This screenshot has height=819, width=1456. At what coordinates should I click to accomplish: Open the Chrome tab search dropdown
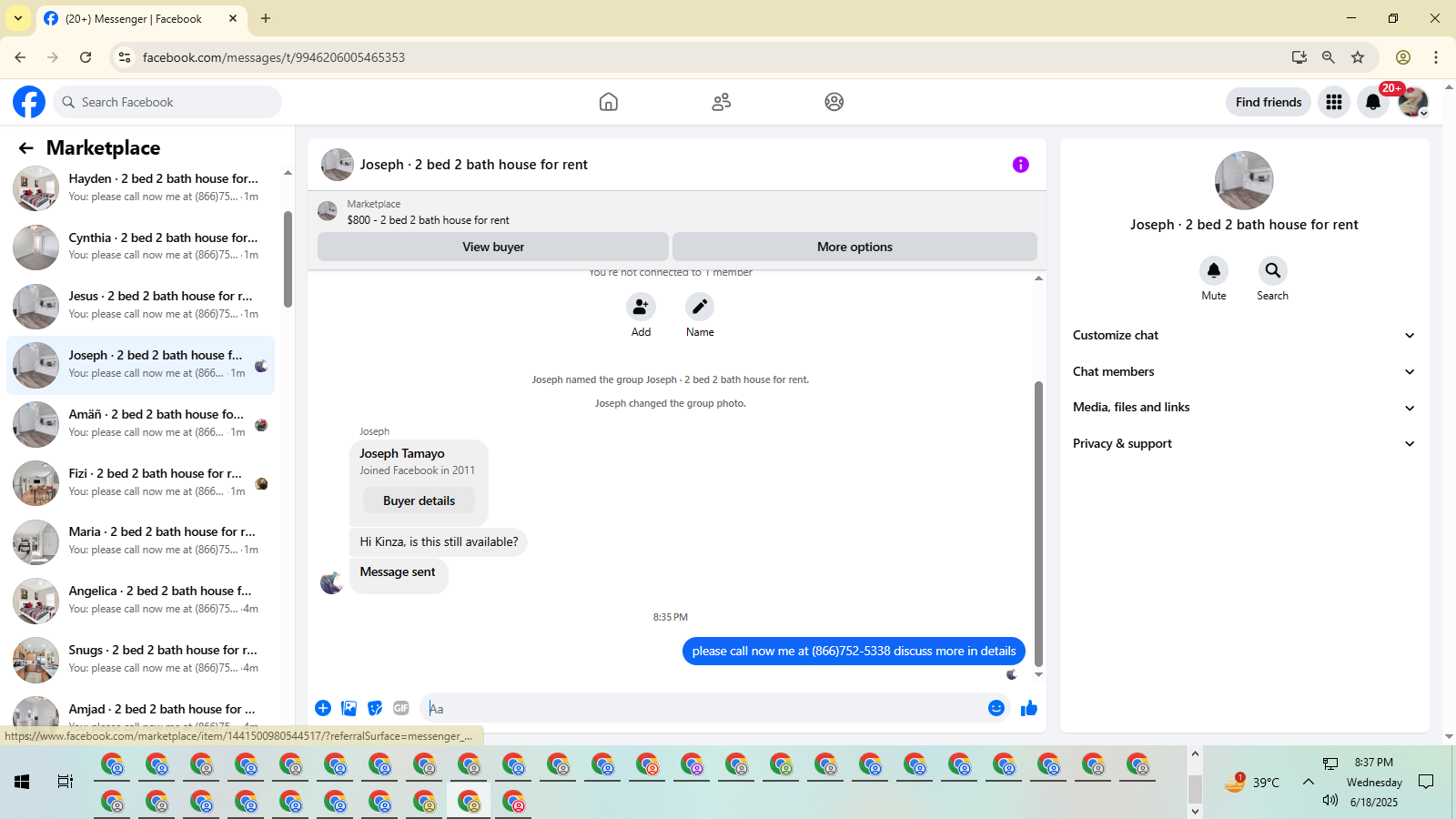click(18, 18)
